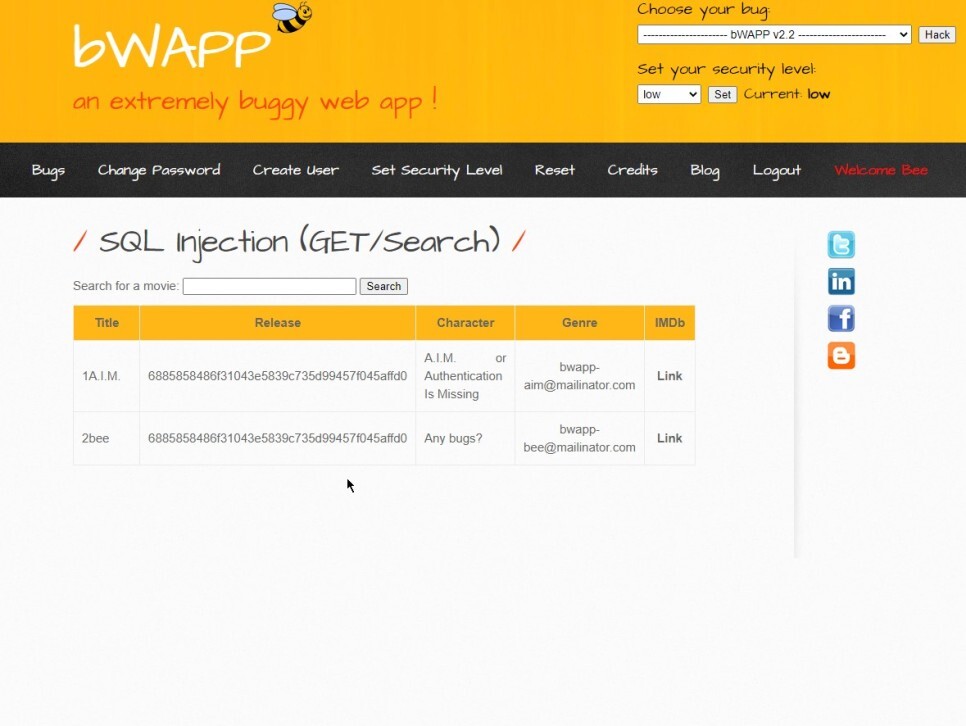Click the Welcome Bee label
The height and width of the screenshot is (726, 966).
click(x=881, y=170)
